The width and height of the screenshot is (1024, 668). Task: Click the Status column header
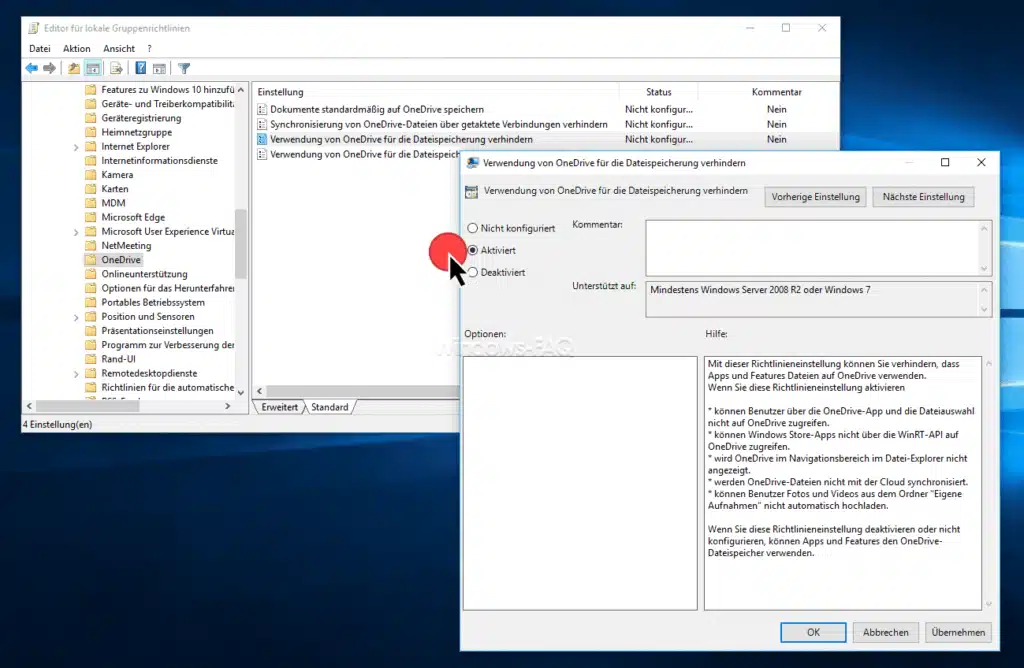click(658, 92)
